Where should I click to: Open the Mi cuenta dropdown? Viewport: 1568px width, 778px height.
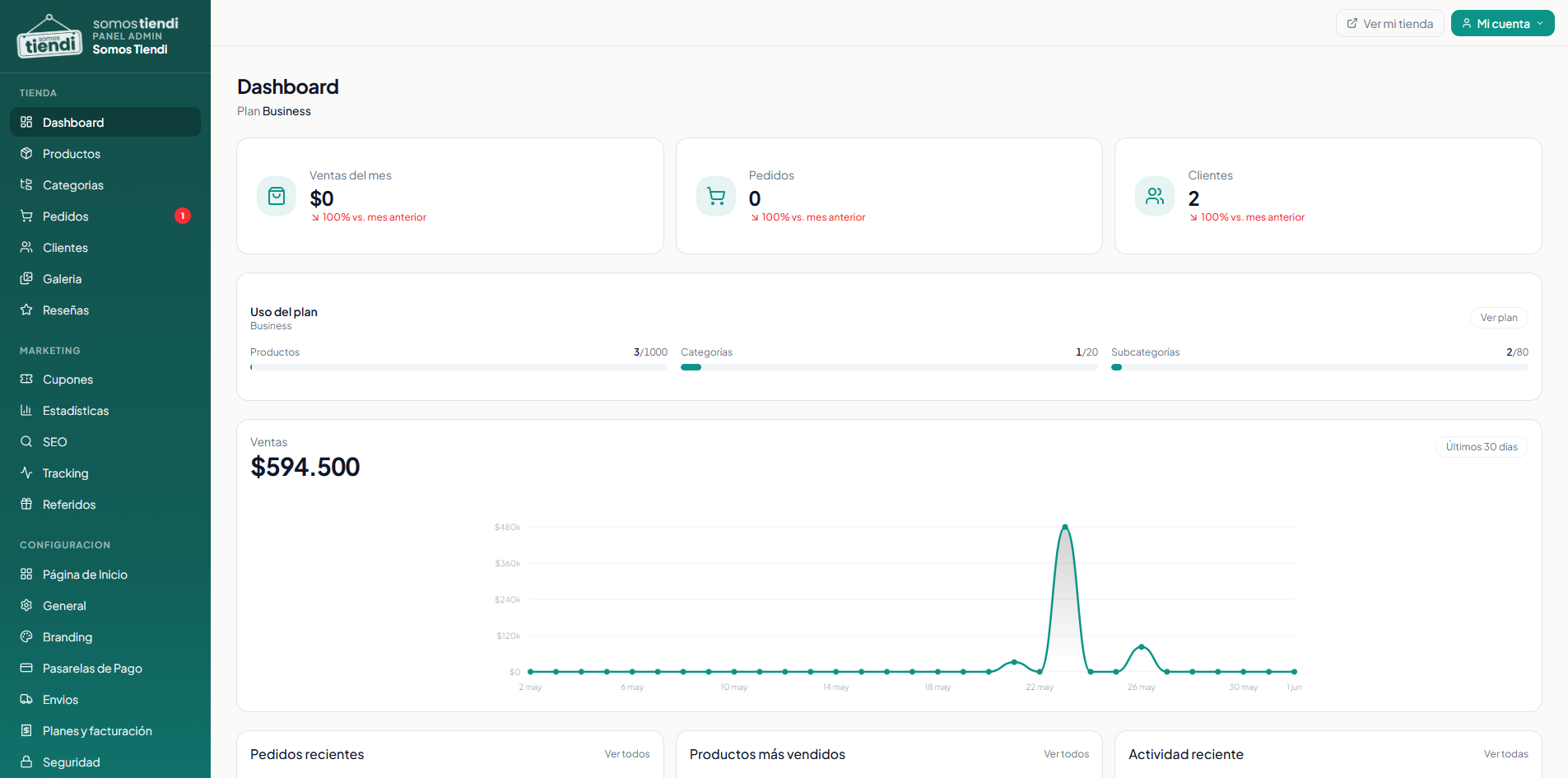pyautogui.click(x=1502, y=23)
